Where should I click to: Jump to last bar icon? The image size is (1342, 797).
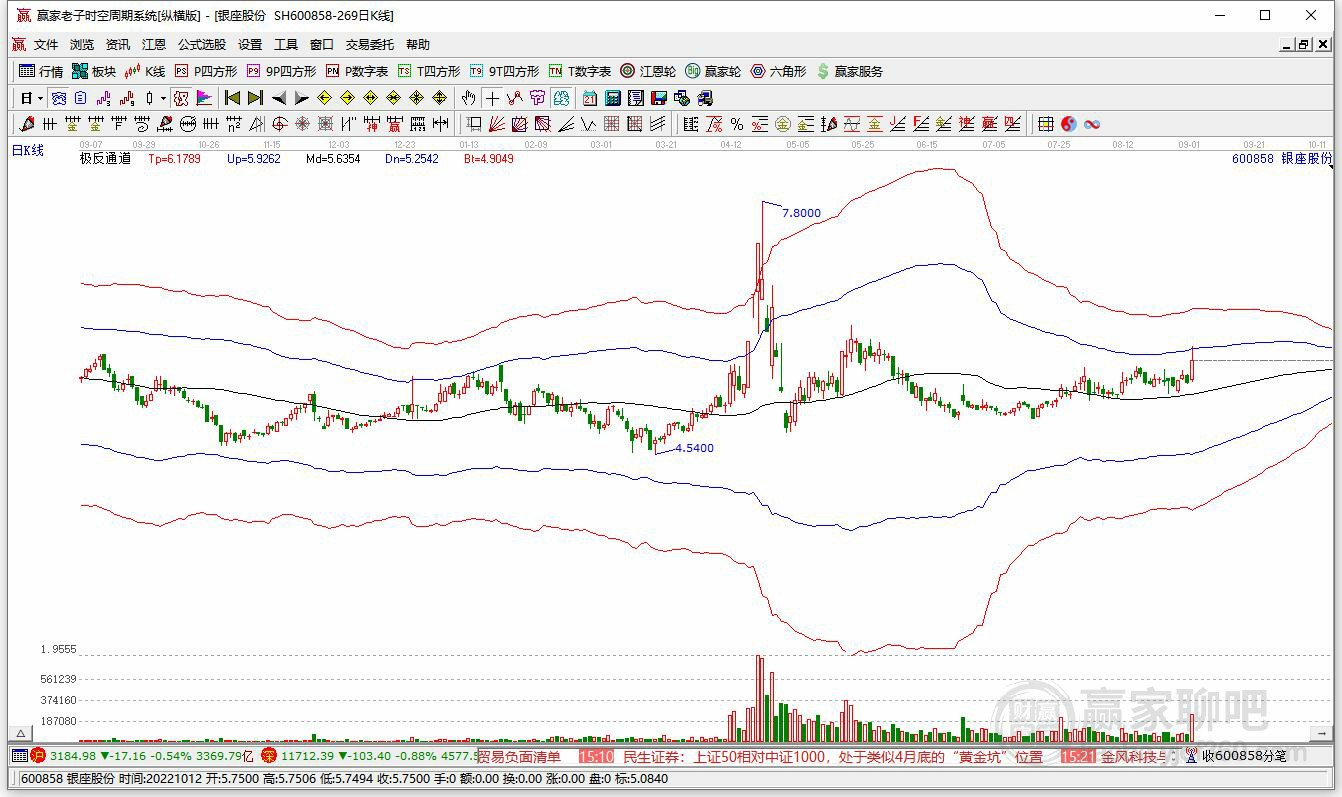pyautogui.click(x=255, y=98)
